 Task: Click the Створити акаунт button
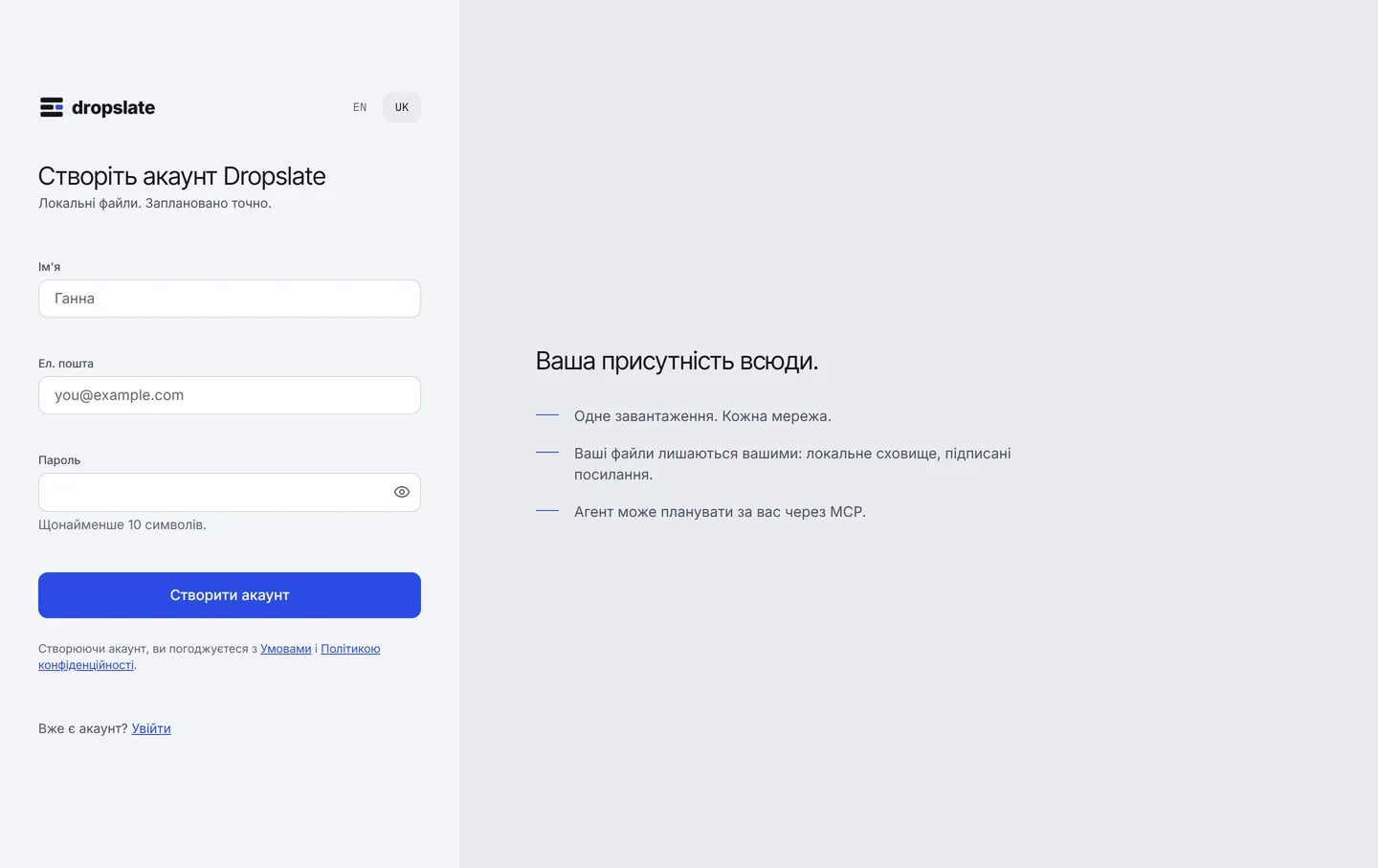pyautogui.click(x=230, y=595)
